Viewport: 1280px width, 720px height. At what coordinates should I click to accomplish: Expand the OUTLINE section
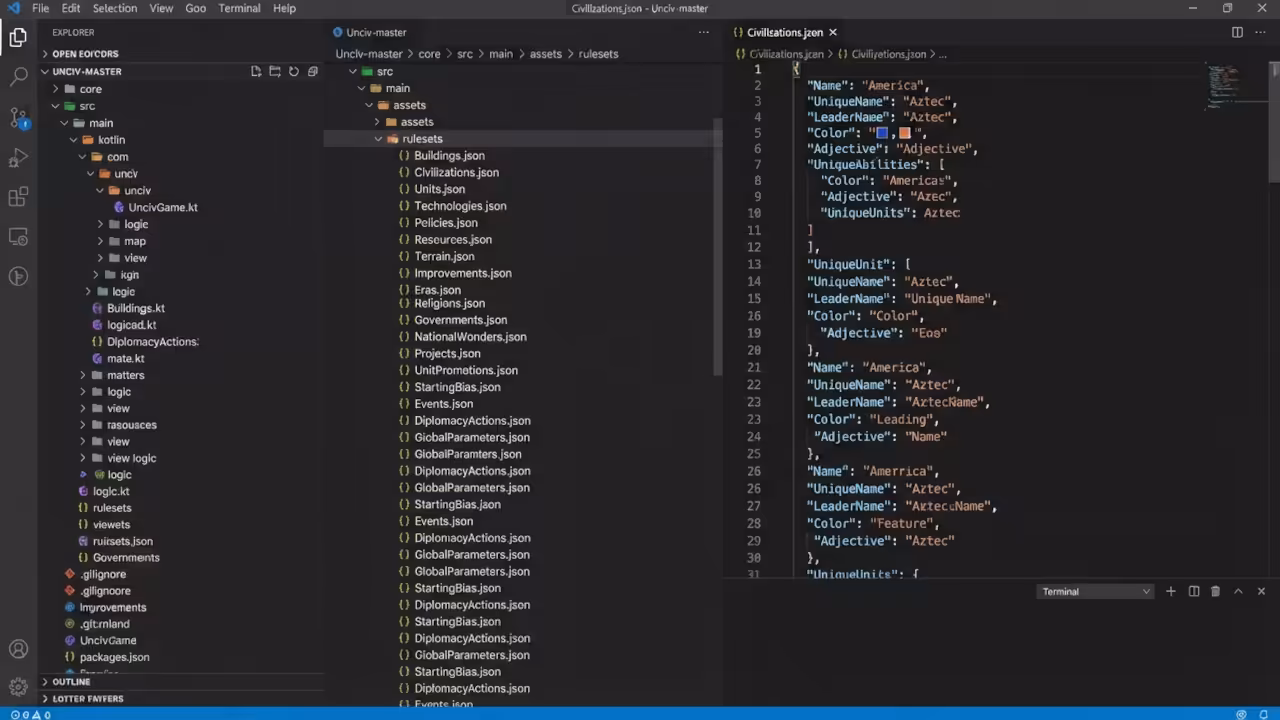72,682
